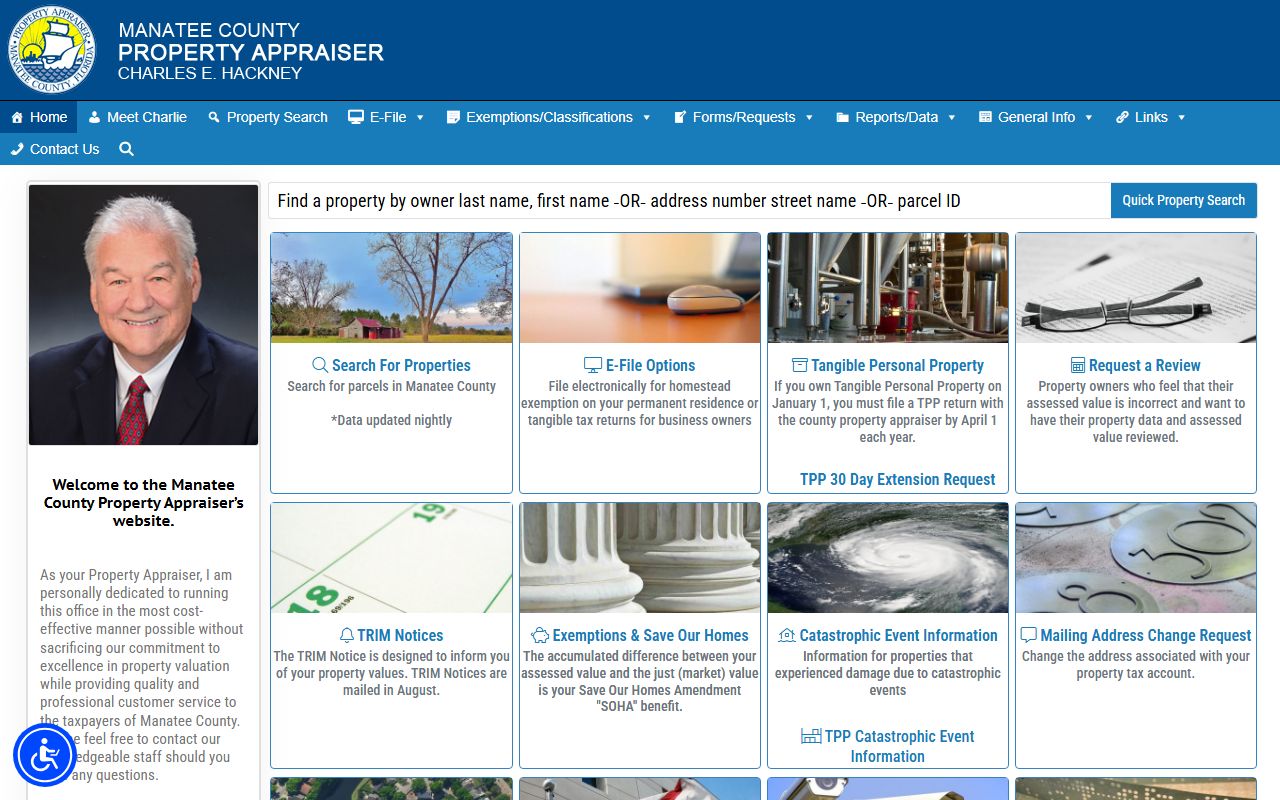Expand the Forms/Requests dropdown arrow
Viewport: 1280px width, 800px height.
809,117
